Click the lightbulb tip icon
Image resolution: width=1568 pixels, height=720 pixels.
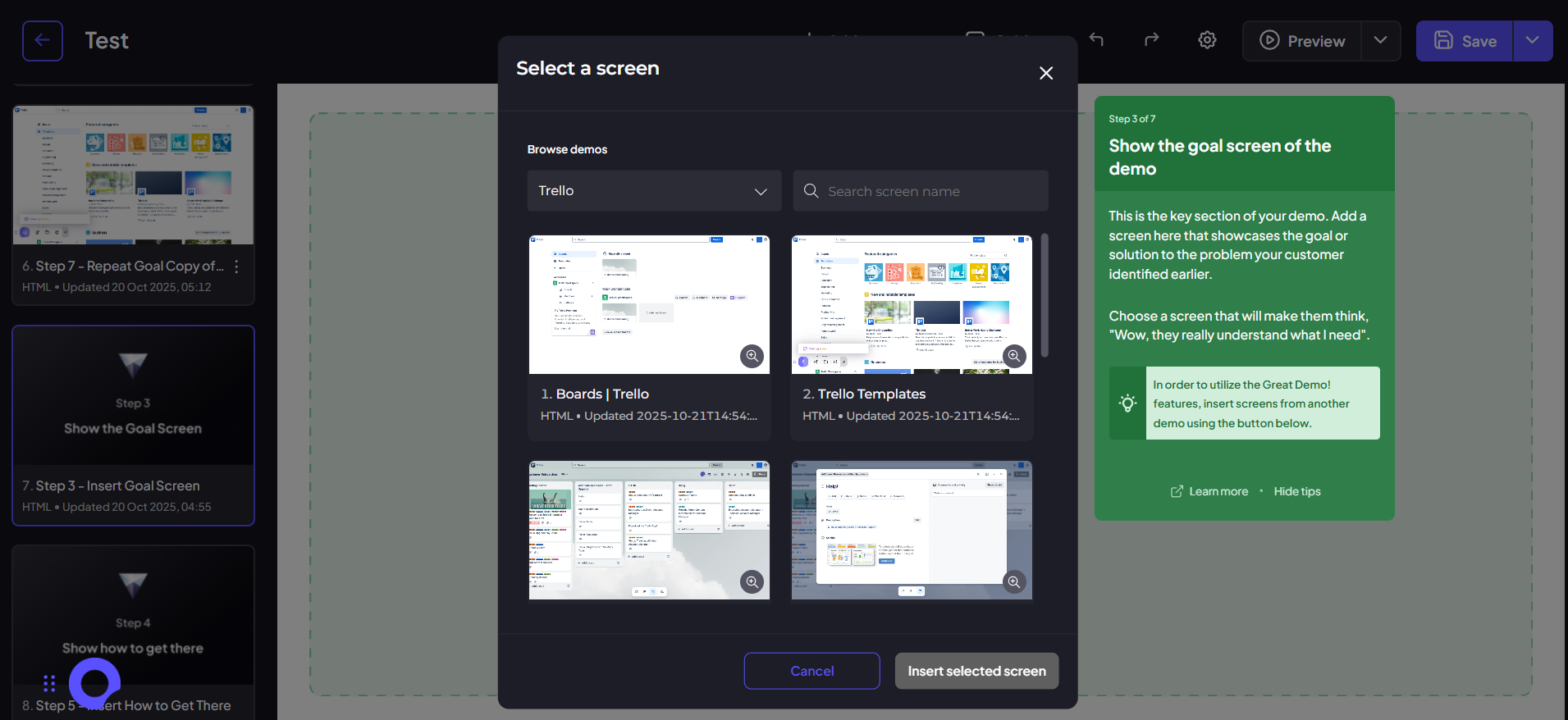pyautogui.click(x=1127, y=403)
